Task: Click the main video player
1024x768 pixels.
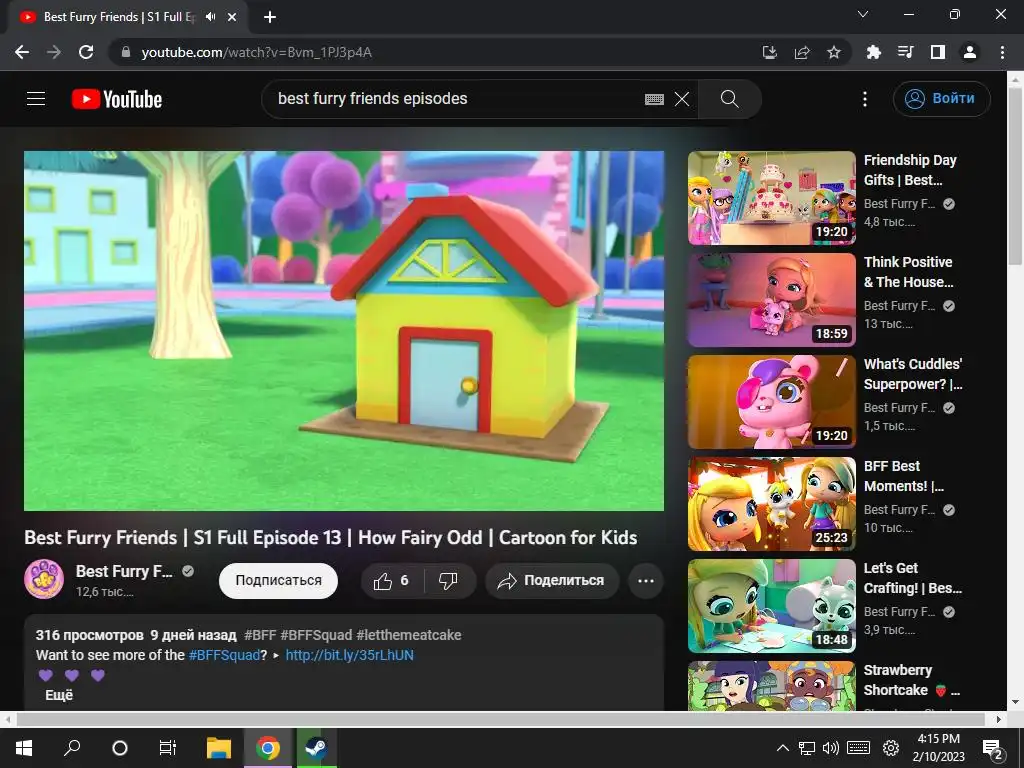Action: click(x=344, y=330)
